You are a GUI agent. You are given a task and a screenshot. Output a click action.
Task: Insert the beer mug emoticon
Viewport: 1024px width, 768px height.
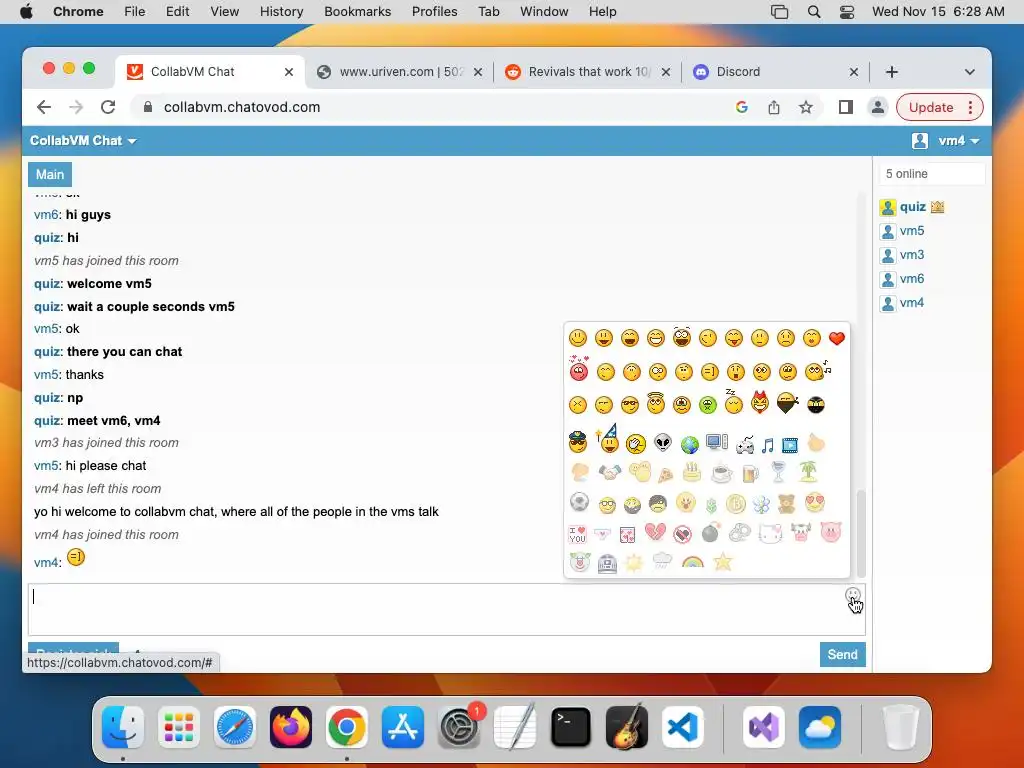pyautogui.click(x=750, y=472)
